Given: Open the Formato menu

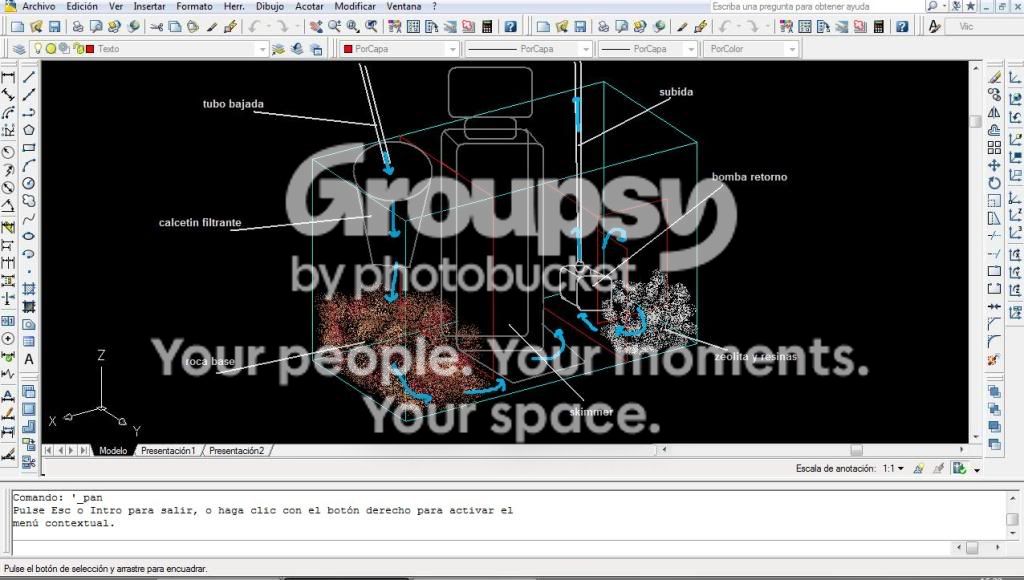Looking at the screenshot, I should tap(195, 6).
